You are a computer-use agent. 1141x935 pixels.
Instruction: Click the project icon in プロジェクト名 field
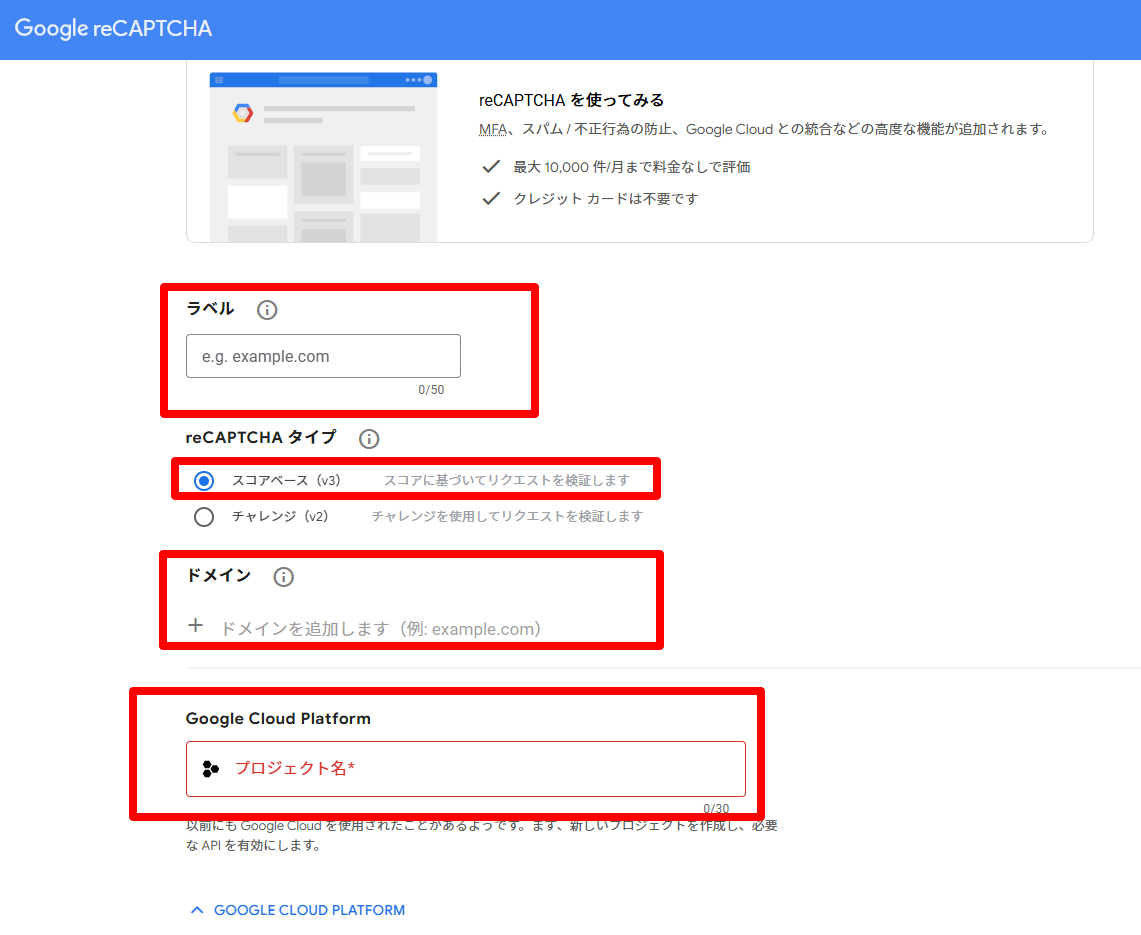tap(210, 769)
